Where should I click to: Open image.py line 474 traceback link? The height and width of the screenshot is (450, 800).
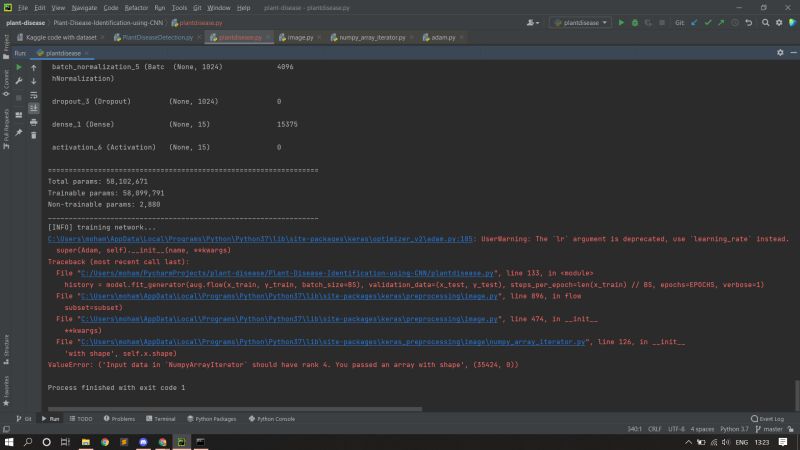[289, 319]
